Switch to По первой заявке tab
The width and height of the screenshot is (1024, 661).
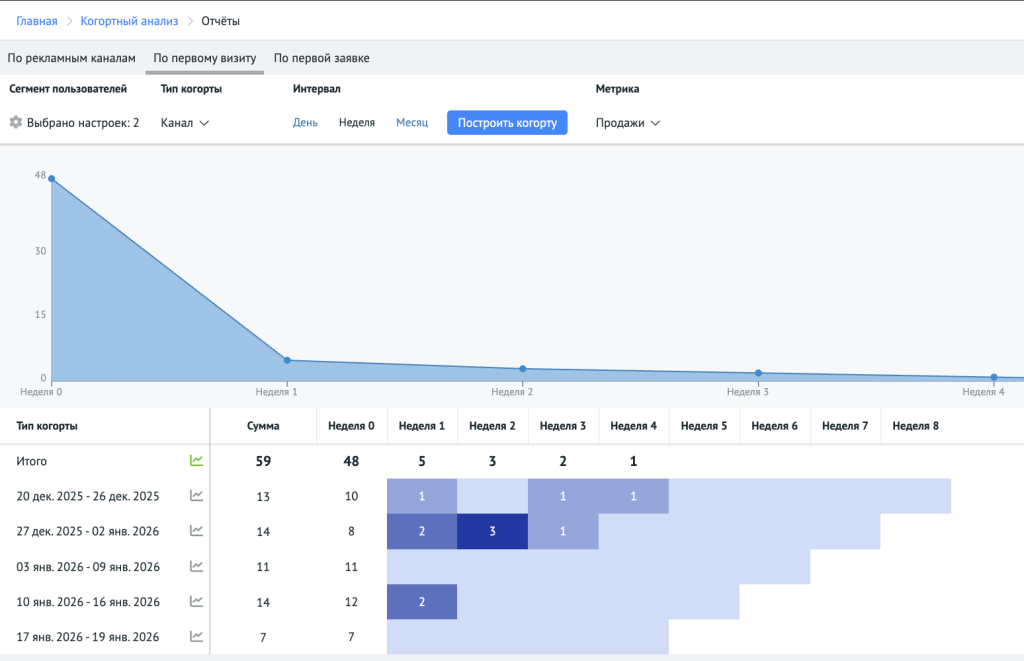pyautogui.click(x=321, y=58)
